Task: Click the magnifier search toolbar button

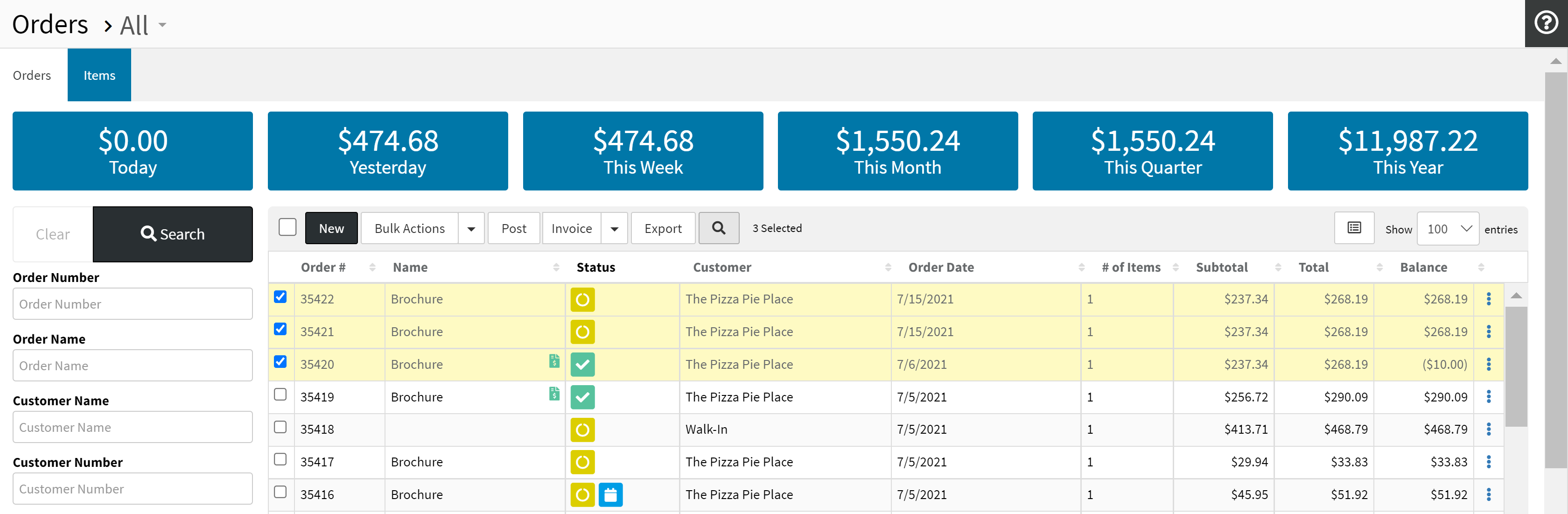Action: [718, 228]
